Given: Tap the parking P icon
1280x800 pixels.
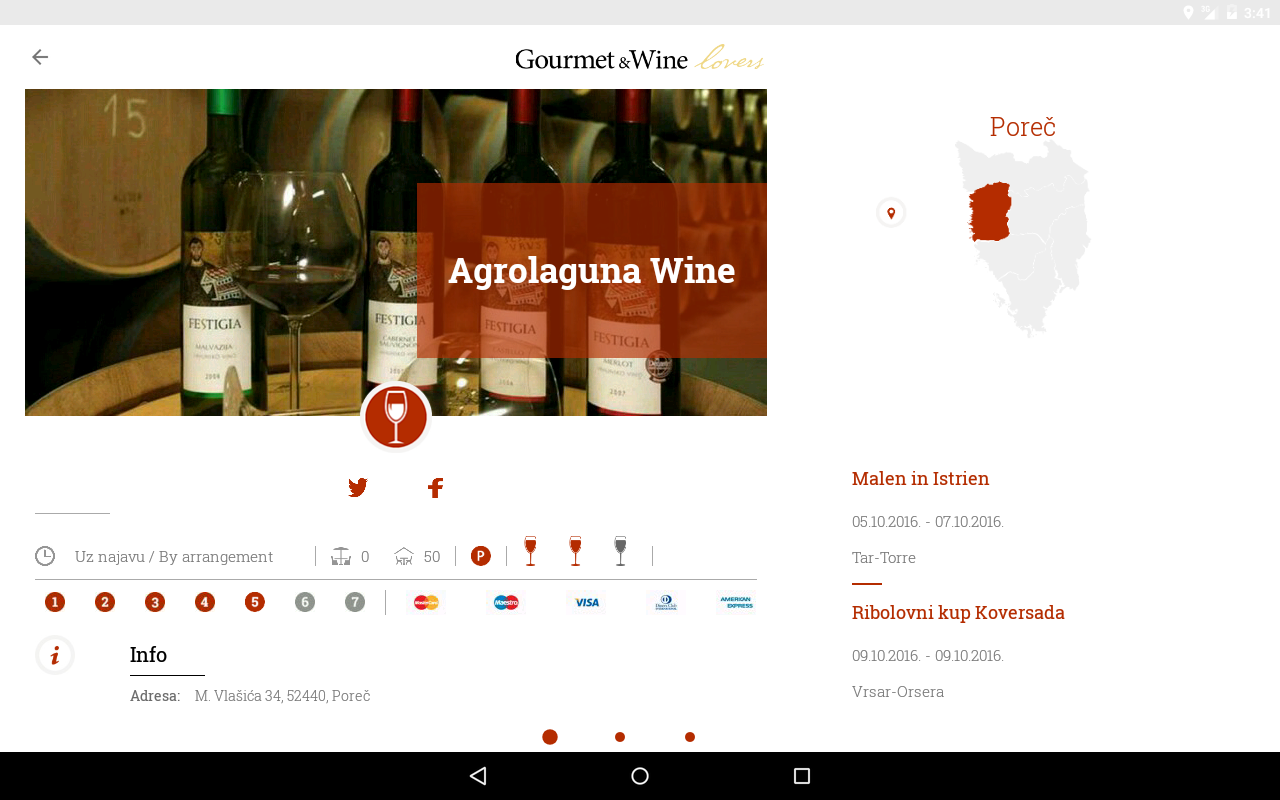Looking at the screenshot, I should [481, 556].
